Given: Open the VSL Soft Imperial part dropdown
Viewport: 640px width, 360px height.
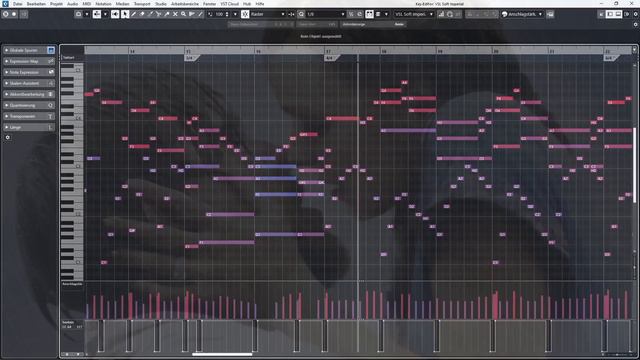Looking at the screenshot, I should (413, 14).
